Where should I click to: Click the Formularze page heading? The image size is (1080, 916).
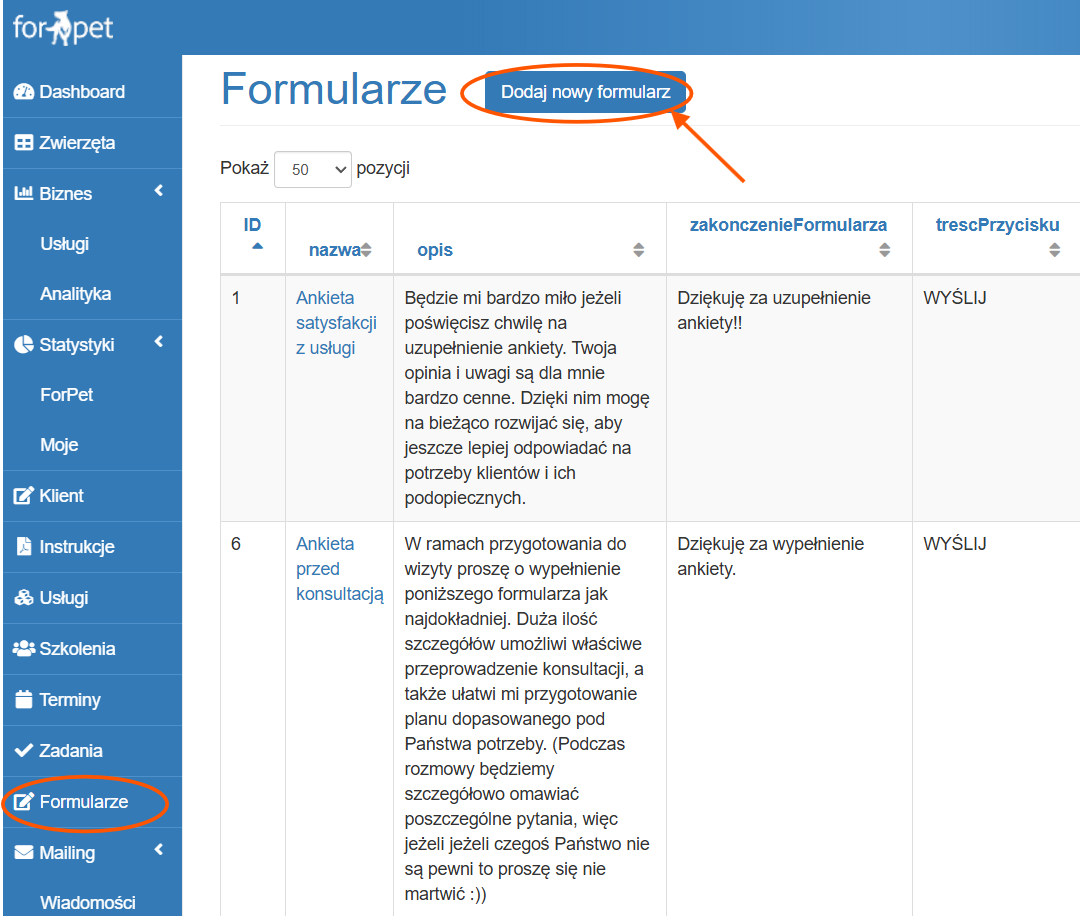(x=334, y=90)
